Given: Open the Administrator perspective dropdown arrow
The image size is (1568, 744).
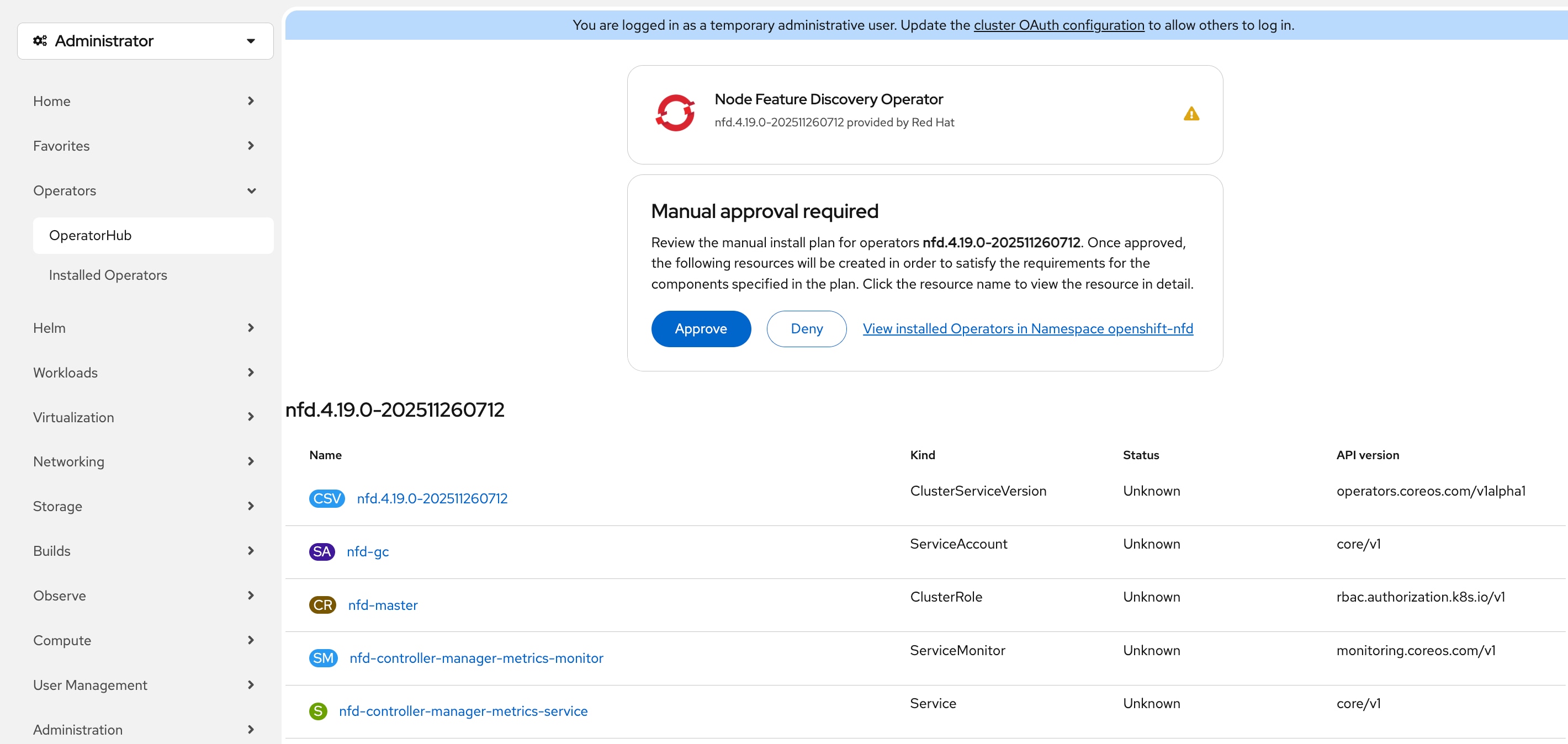Looking at the screenshot, I should (251, 41).
